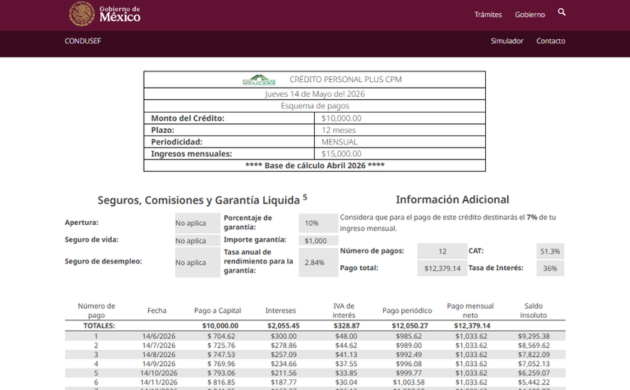Click the Gobierno de México logo

click(x=104, y=14)
